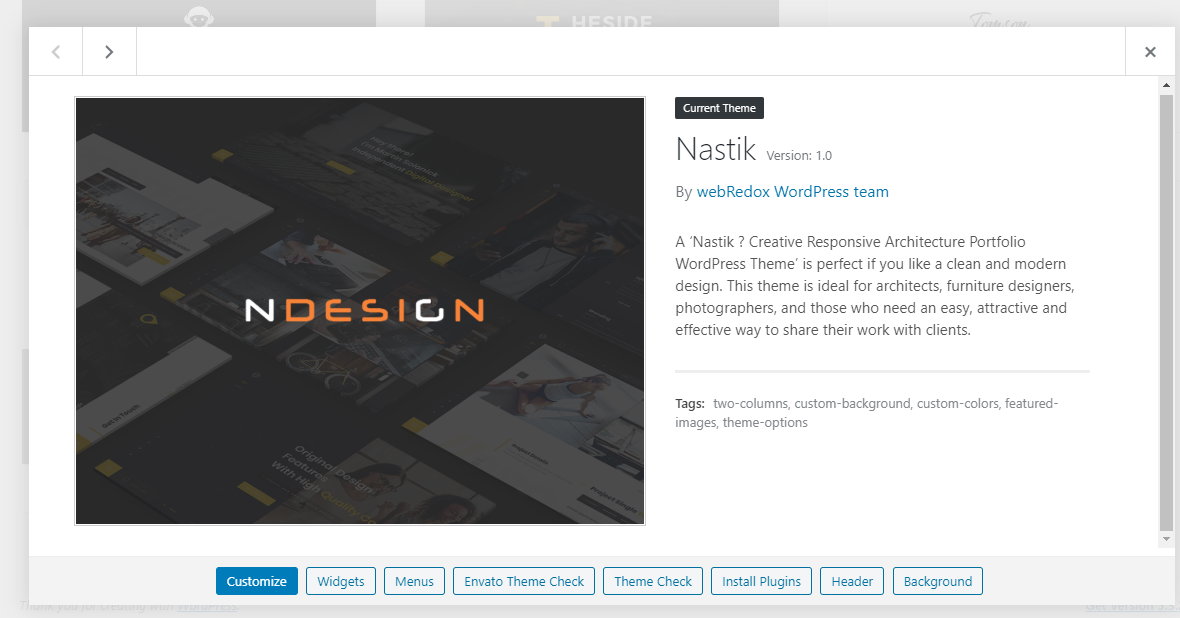Open the Widgets settings button
The height and width of the screenshot is (618, 1180).
[x=341, y=581]
